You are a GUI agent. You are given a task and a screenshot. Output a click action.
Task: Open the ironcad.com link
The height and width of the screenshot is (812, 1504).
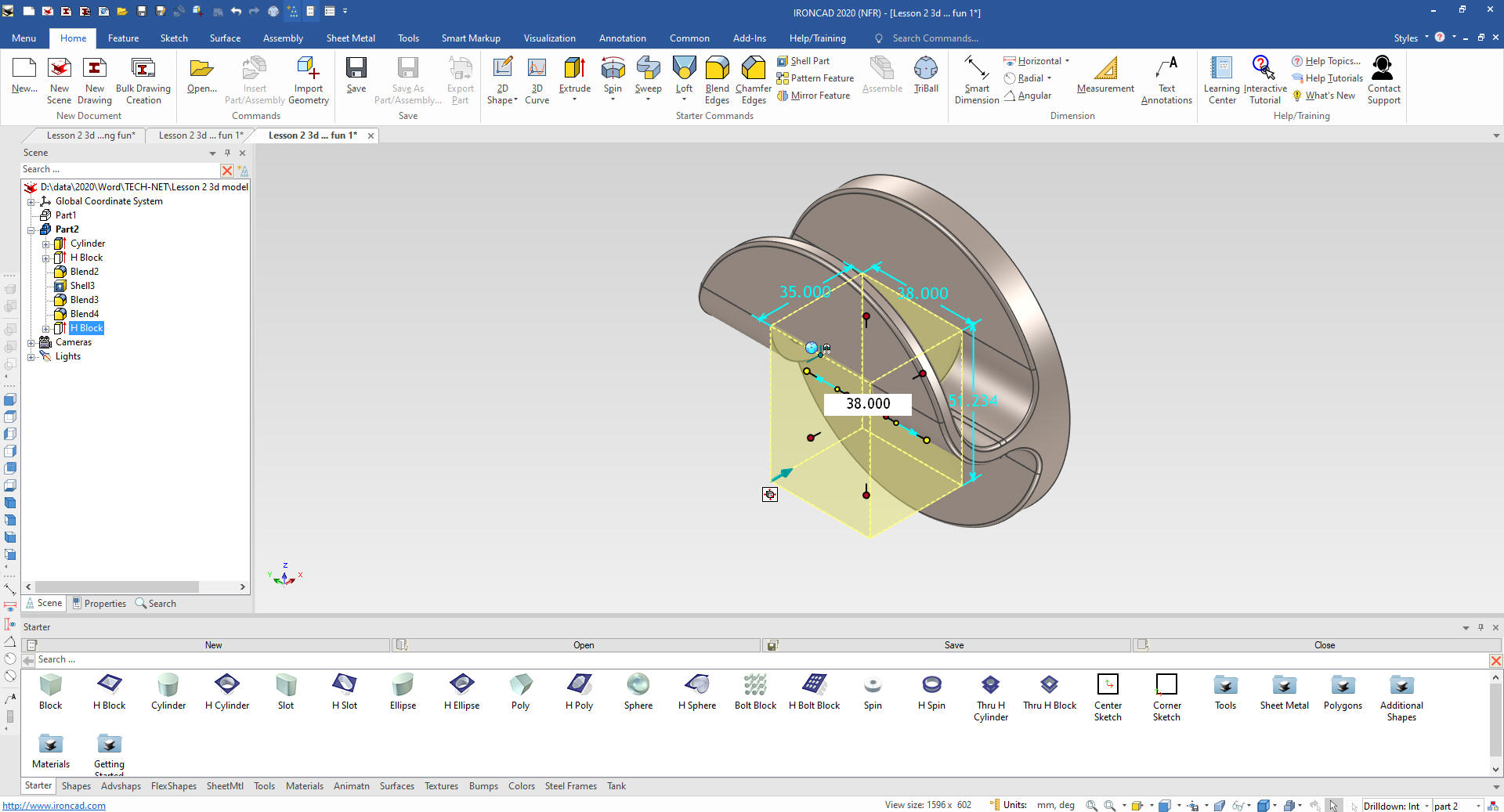click(x=54, y=806)
